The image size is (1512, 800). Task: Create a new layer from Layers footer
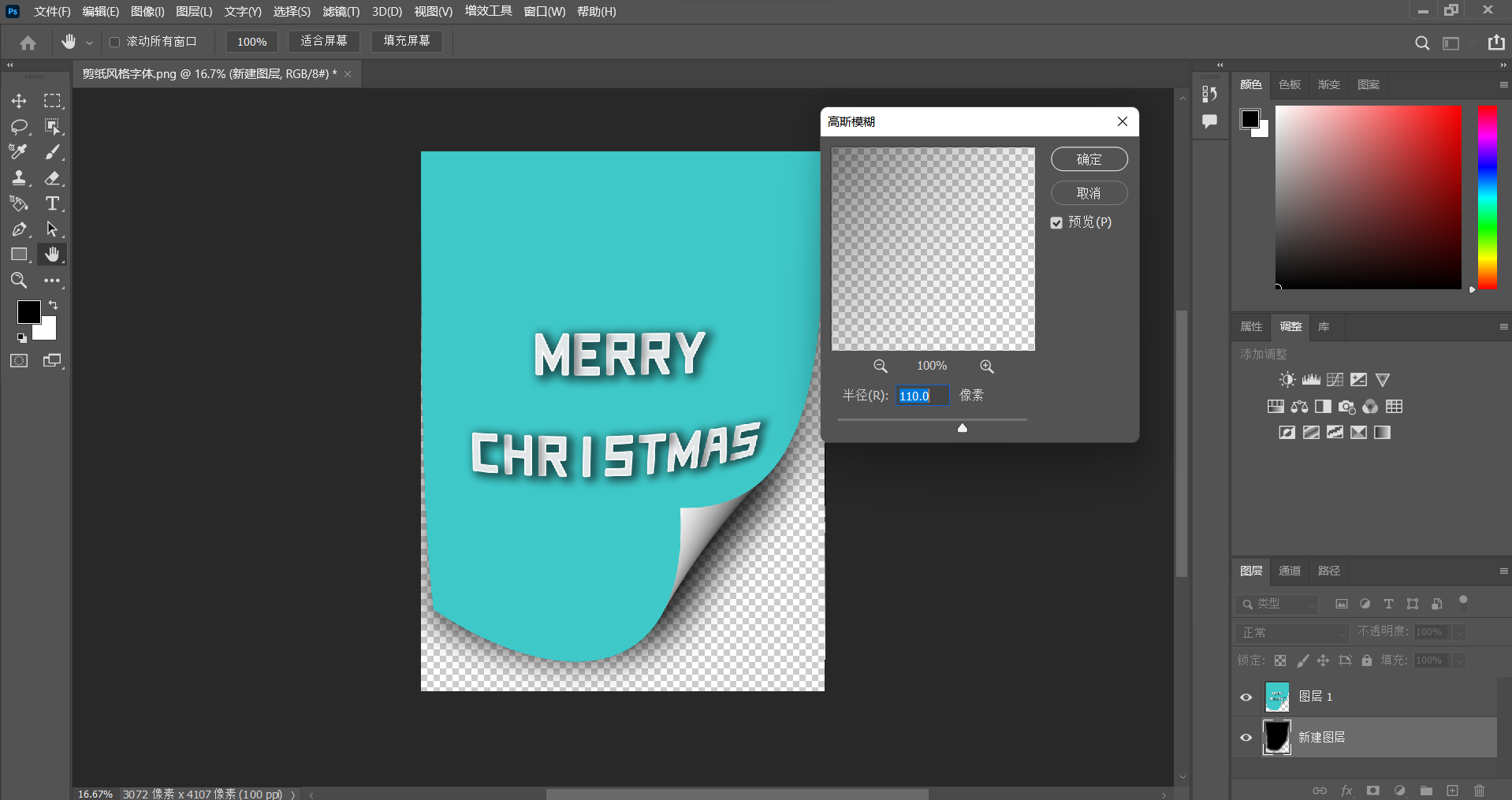click(x=1453, y=791)
